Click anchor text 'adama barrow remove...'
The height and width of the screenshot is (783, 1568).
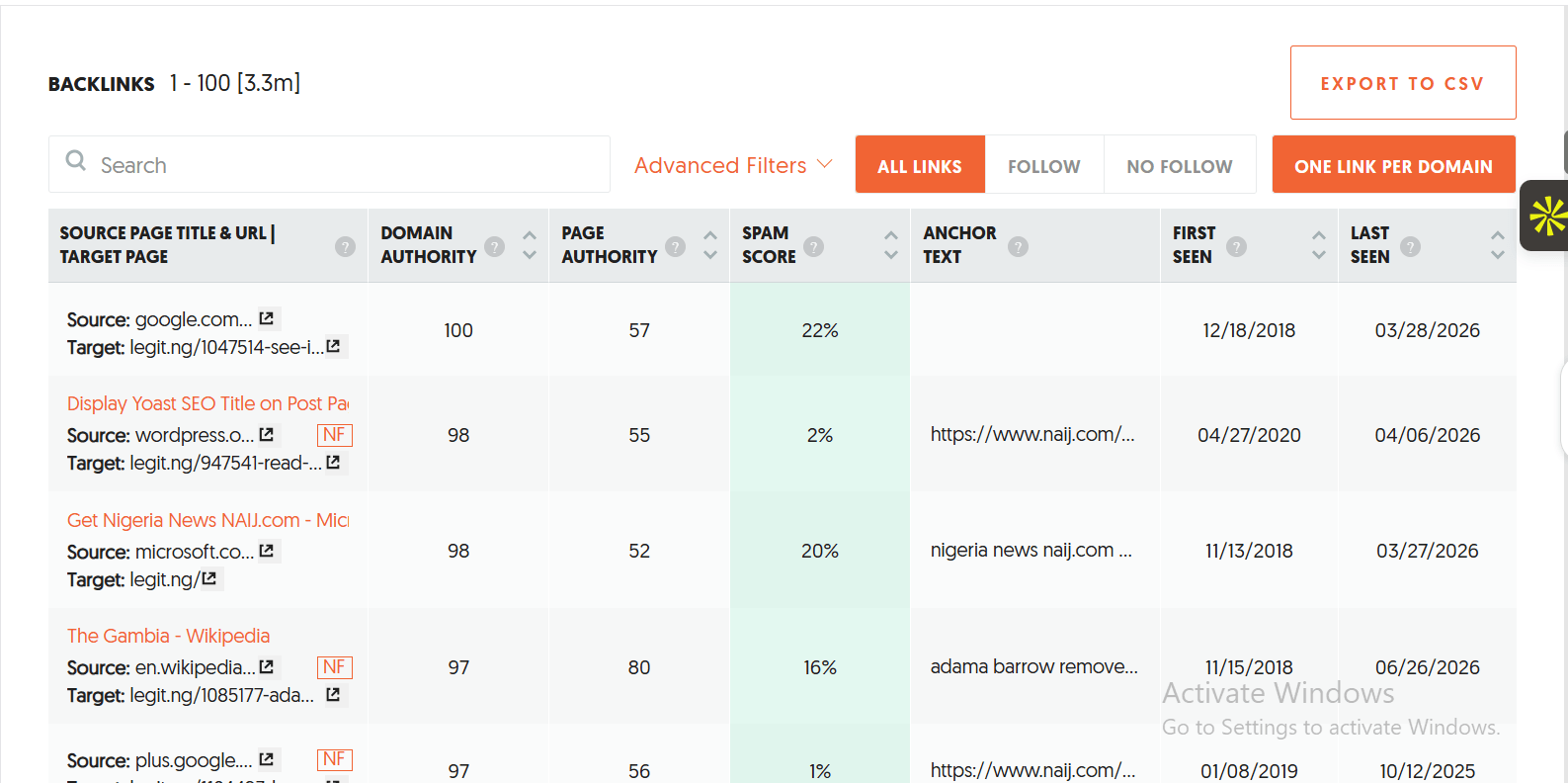click(1034, 666)
